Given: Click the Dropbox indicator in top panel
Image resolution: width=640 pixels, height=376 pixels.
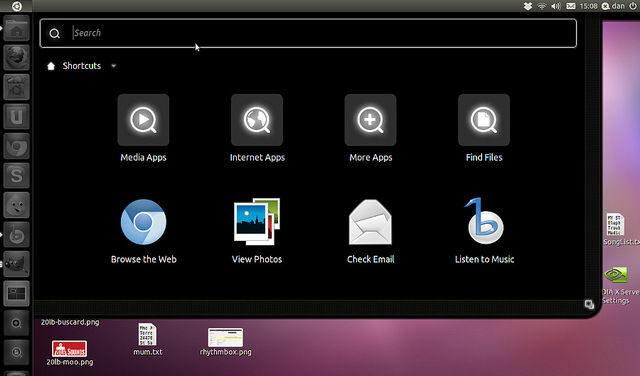Looking at the screenshot, I should point(528,6).
